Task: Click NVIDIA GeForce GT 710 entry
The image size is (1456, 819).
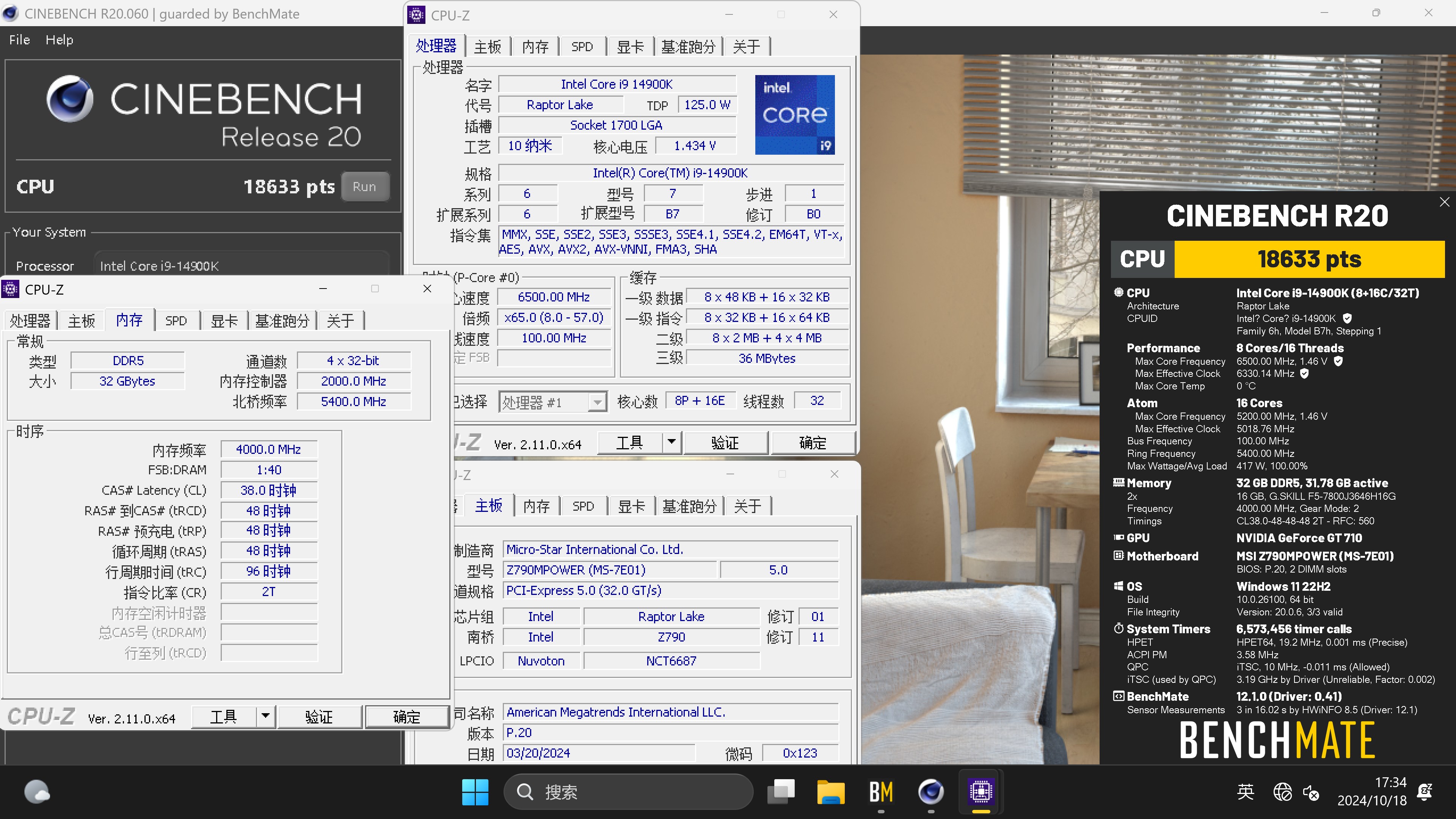Action: point(1299,538)
